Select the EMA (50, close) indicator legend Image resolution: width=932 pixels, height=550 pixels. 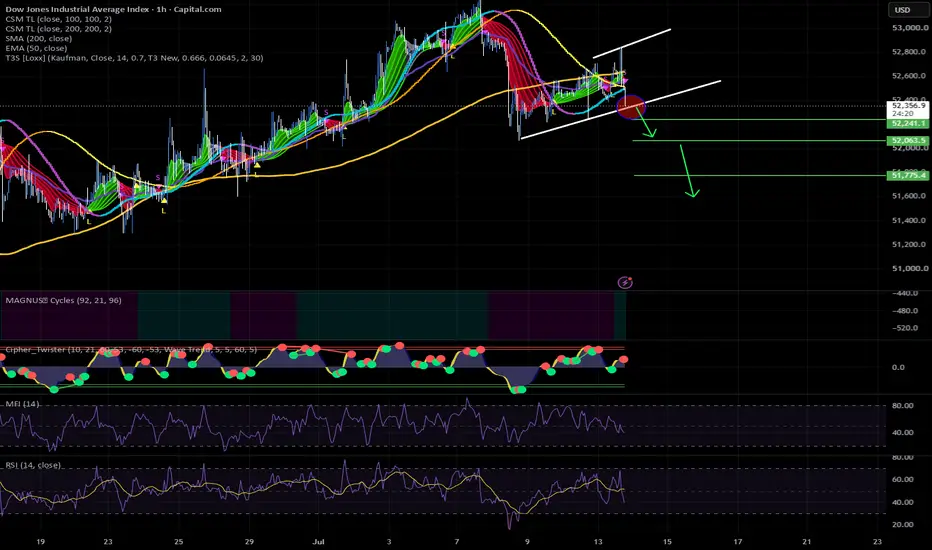[x=36, y=48]
